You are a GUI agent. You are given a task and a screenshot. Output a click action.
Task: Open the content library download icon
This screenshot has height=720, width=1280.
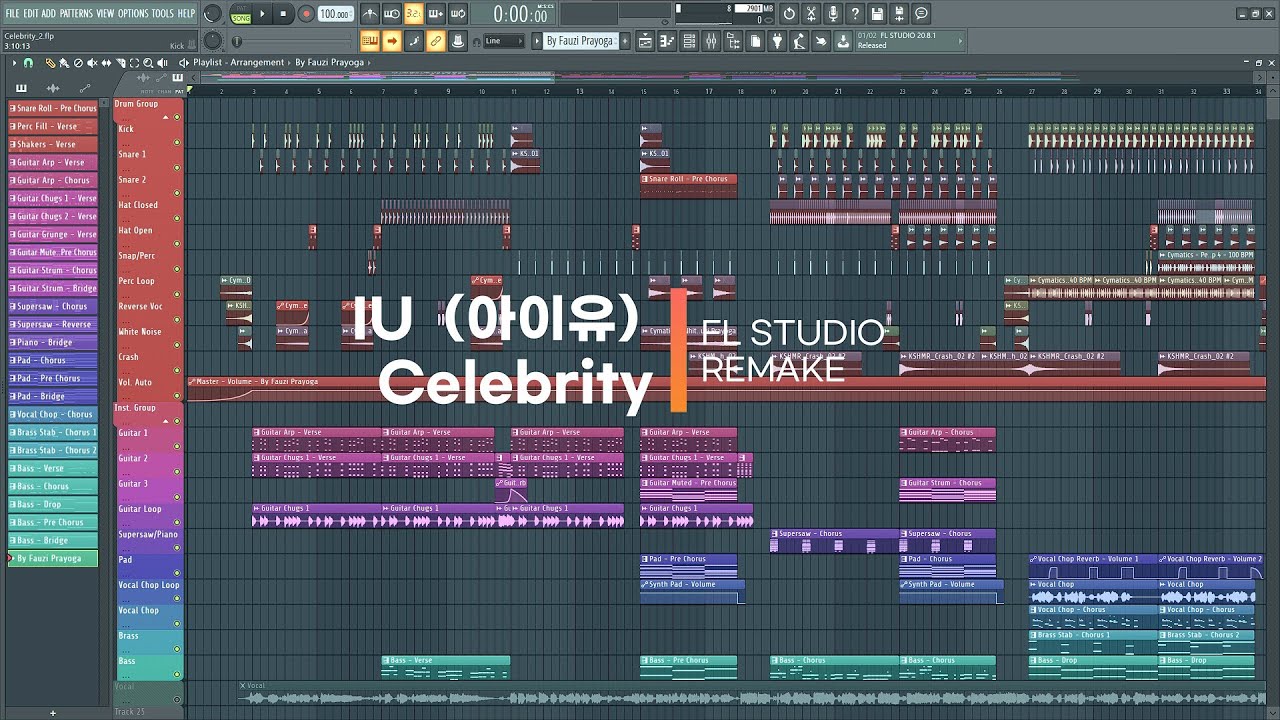843,42
